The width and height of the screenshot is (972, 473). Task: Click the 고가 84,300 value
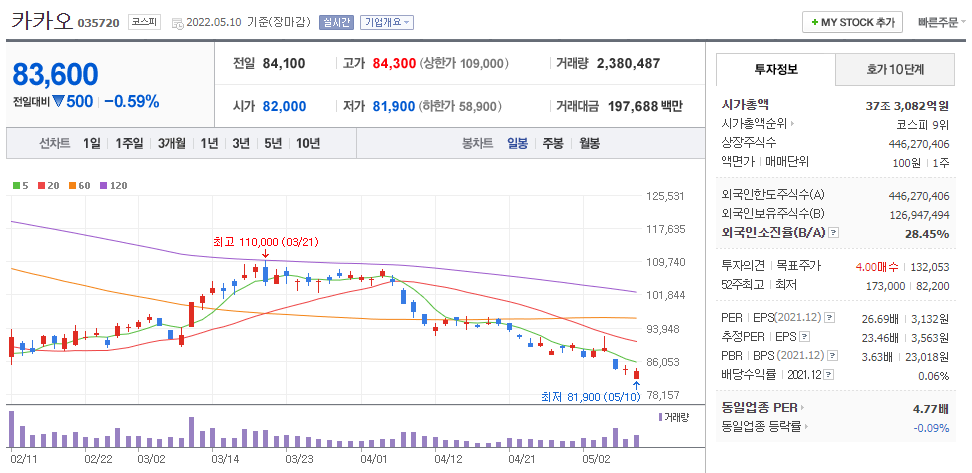coord(394,63)
